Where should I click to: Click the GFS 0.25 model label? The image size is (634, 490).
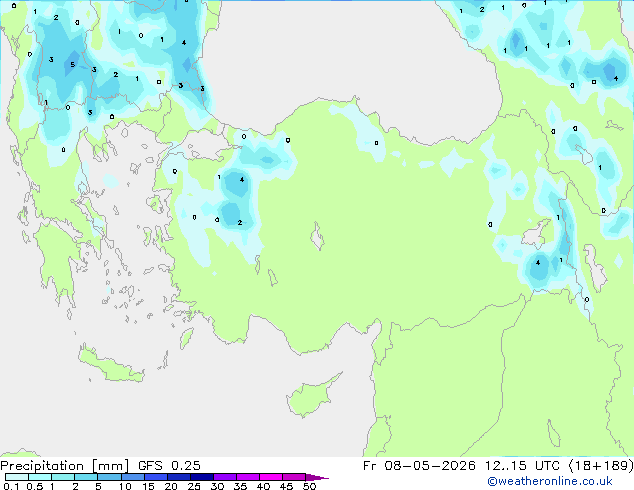click(x=169, y=466)
